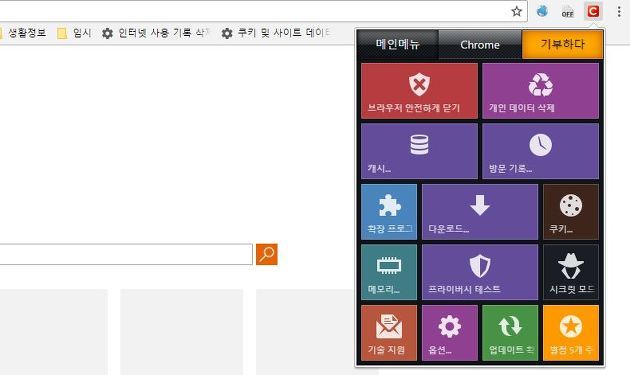This screenshot has width=630, height=375.
Task: Open the 다운로드 arrow tile
Action: click(x=480, y=212)
